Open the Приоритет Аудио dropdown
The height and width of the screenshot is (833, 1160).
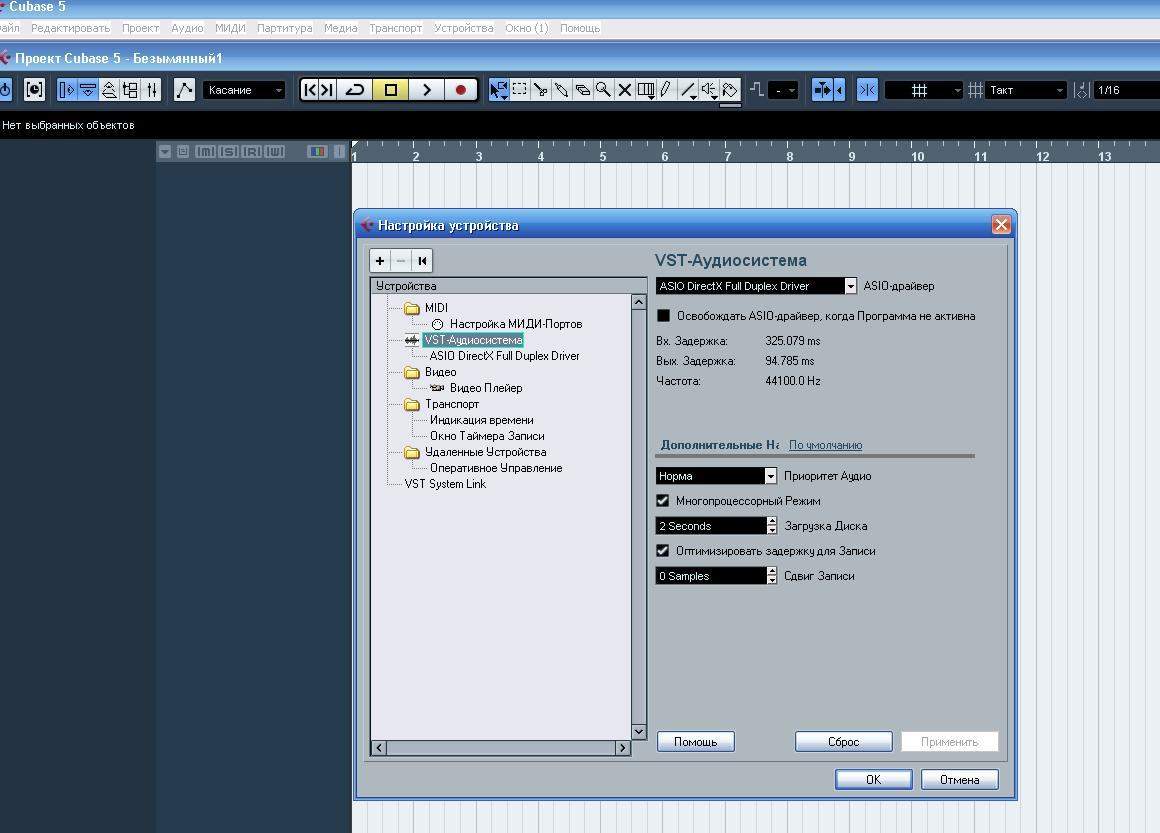tap(770, 476)
